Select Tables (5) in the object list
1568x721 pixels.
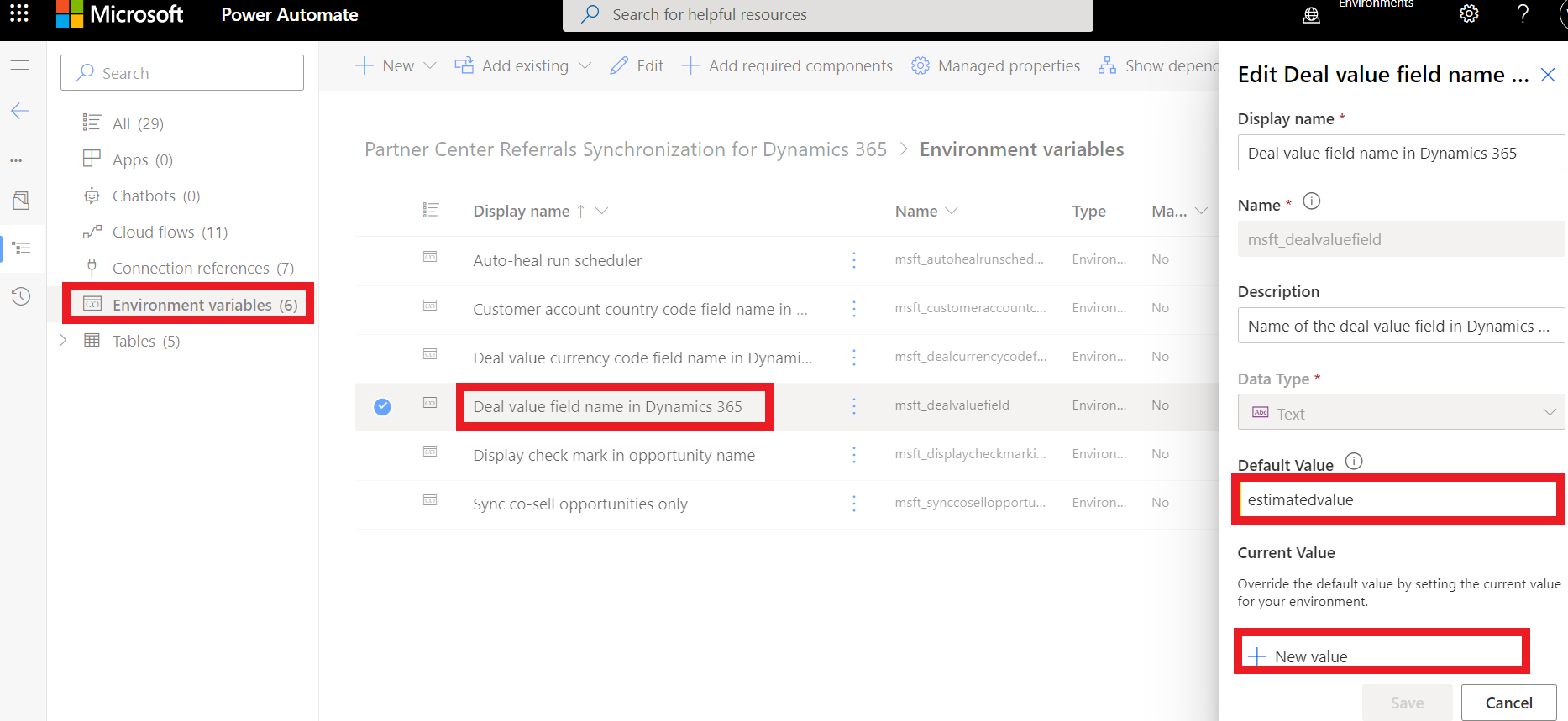pyautogui.click(x=132, y=341)
